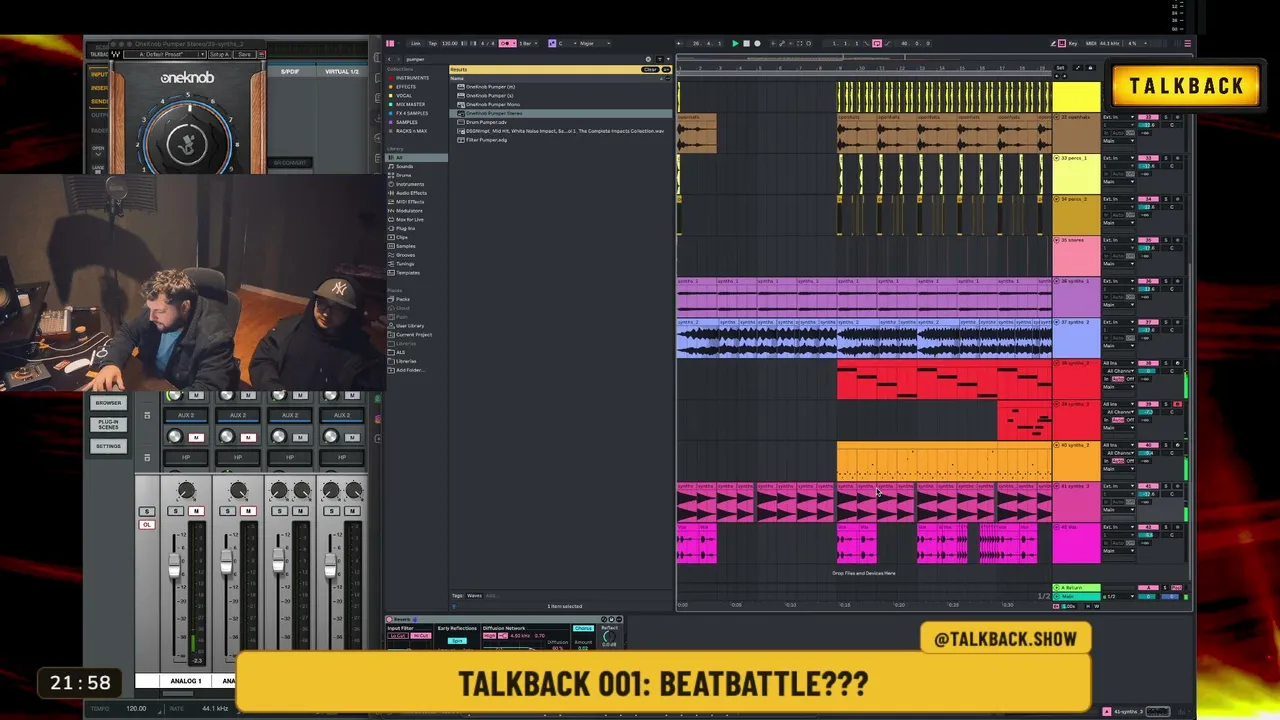Click the Clear button in Results bar
The height and width of the screenshot is (720, 1280).
(650, 69)
